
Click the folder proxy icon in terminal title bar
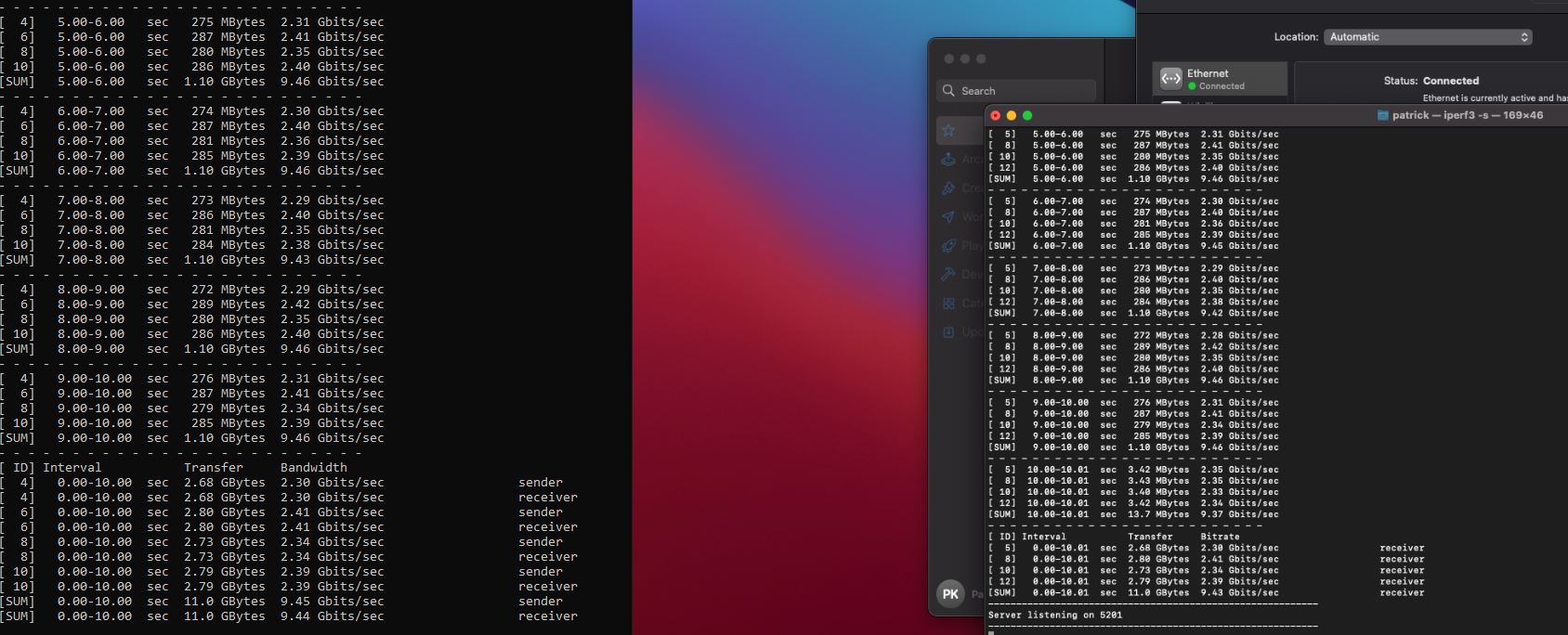coord(1382,115)
